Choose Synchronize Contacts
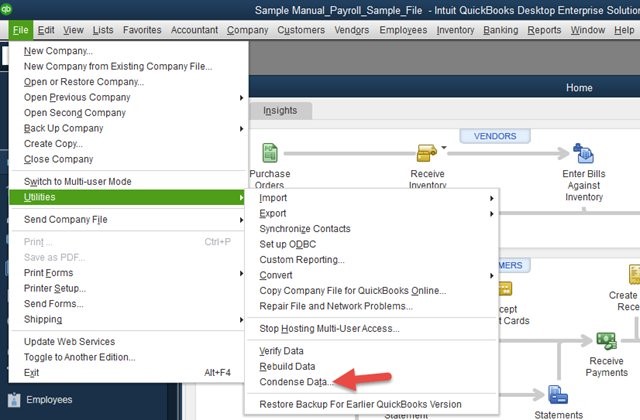The height and width of the screenshot is (420, 640). point(305,229)
